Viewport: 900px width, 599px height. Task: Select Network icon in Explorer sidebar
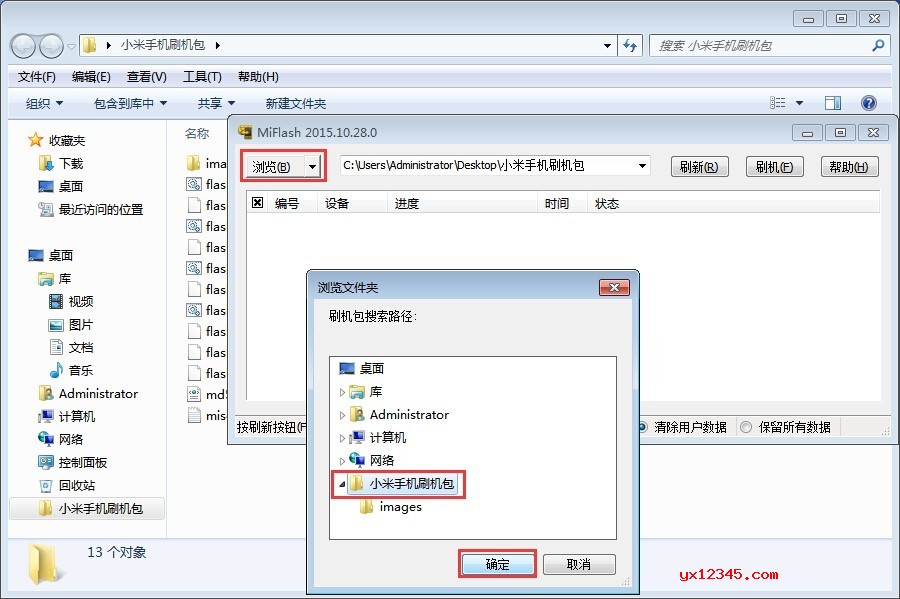tap(46, 439)
